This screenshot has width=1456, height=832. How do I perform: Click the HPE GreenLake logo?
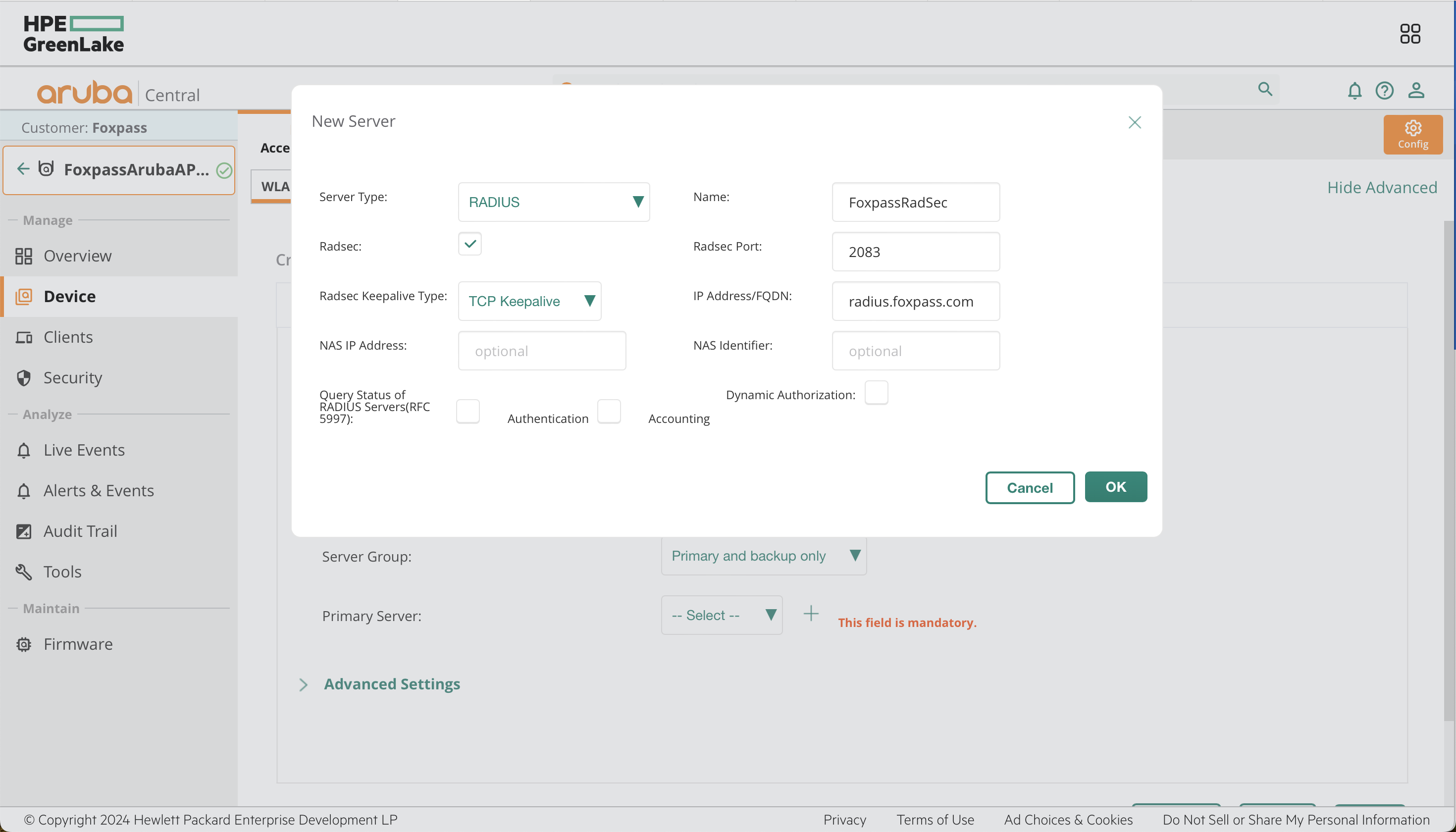tap(73, 34)
